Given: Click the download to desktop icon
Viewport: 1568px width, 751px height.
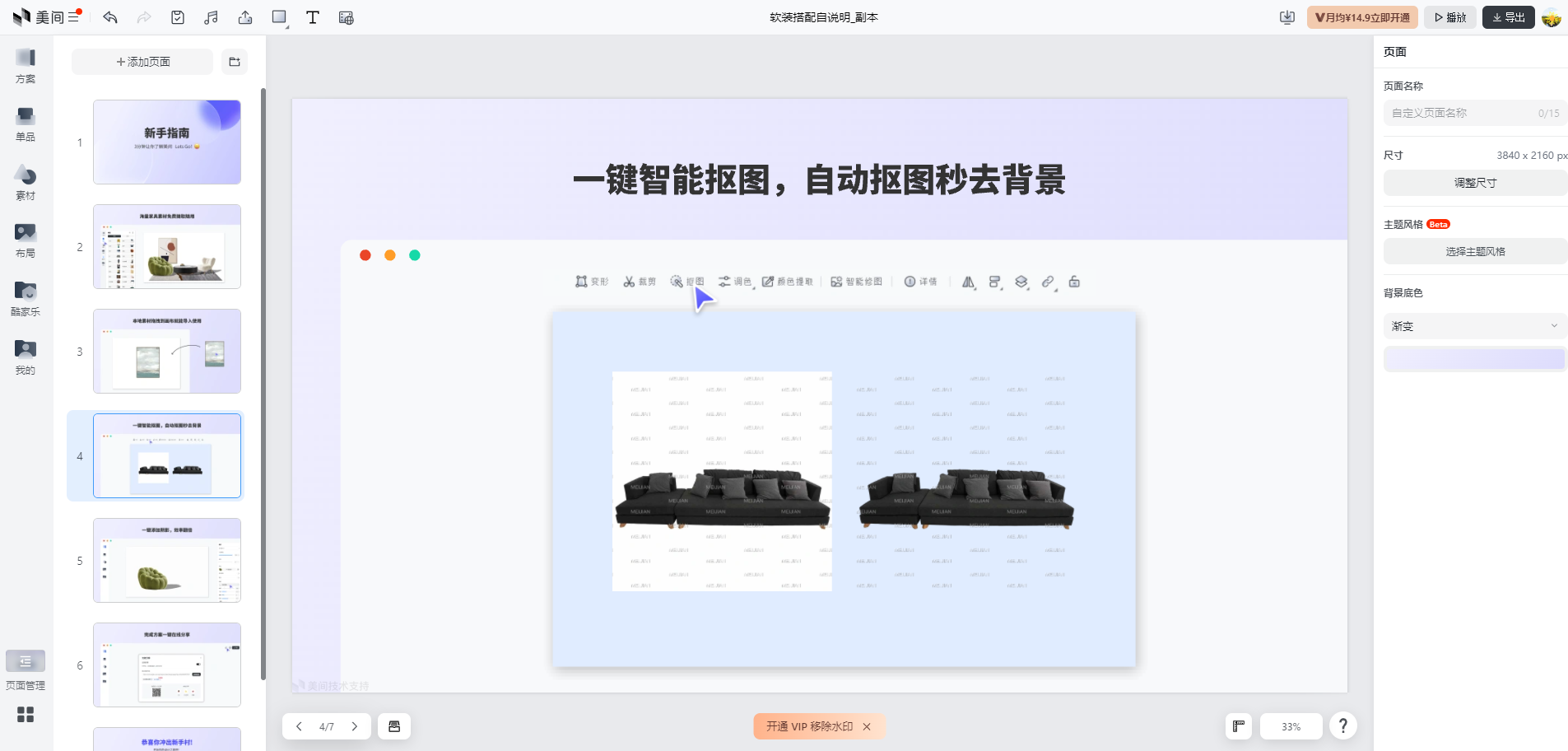Looking at the screenshot, I should (x=1287, y=17).
